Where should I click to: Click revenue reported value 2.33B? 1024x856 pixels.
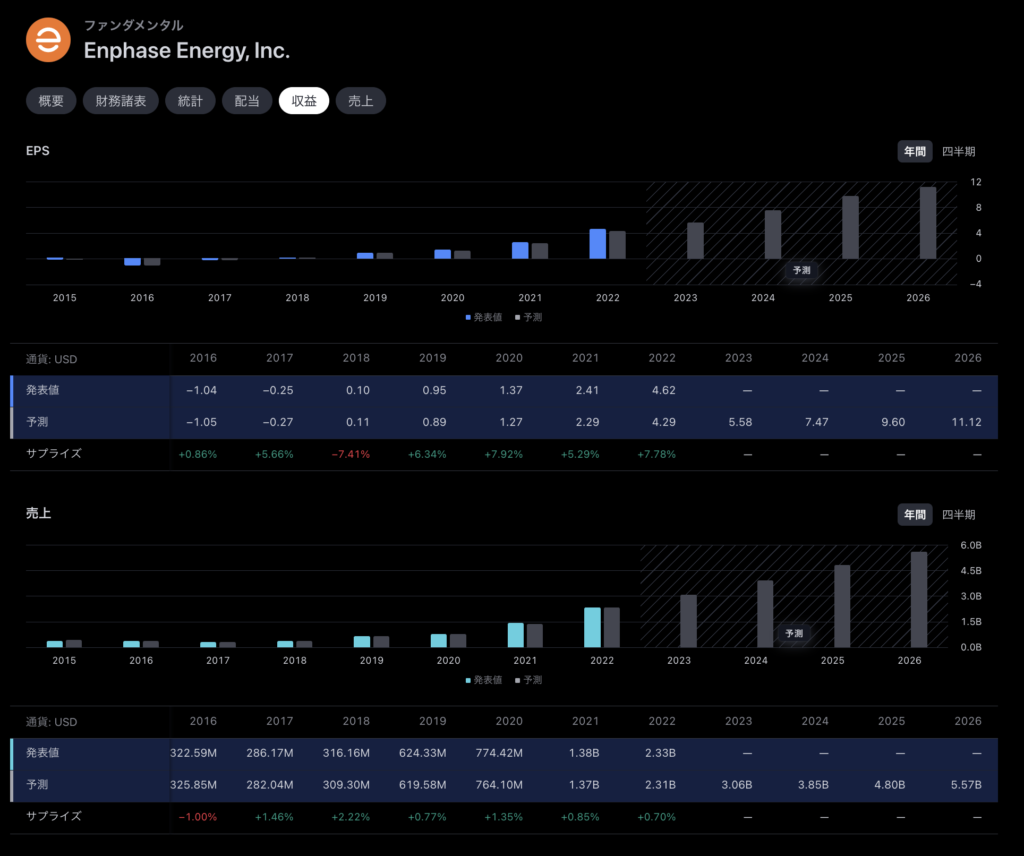(x=660, y=753)
